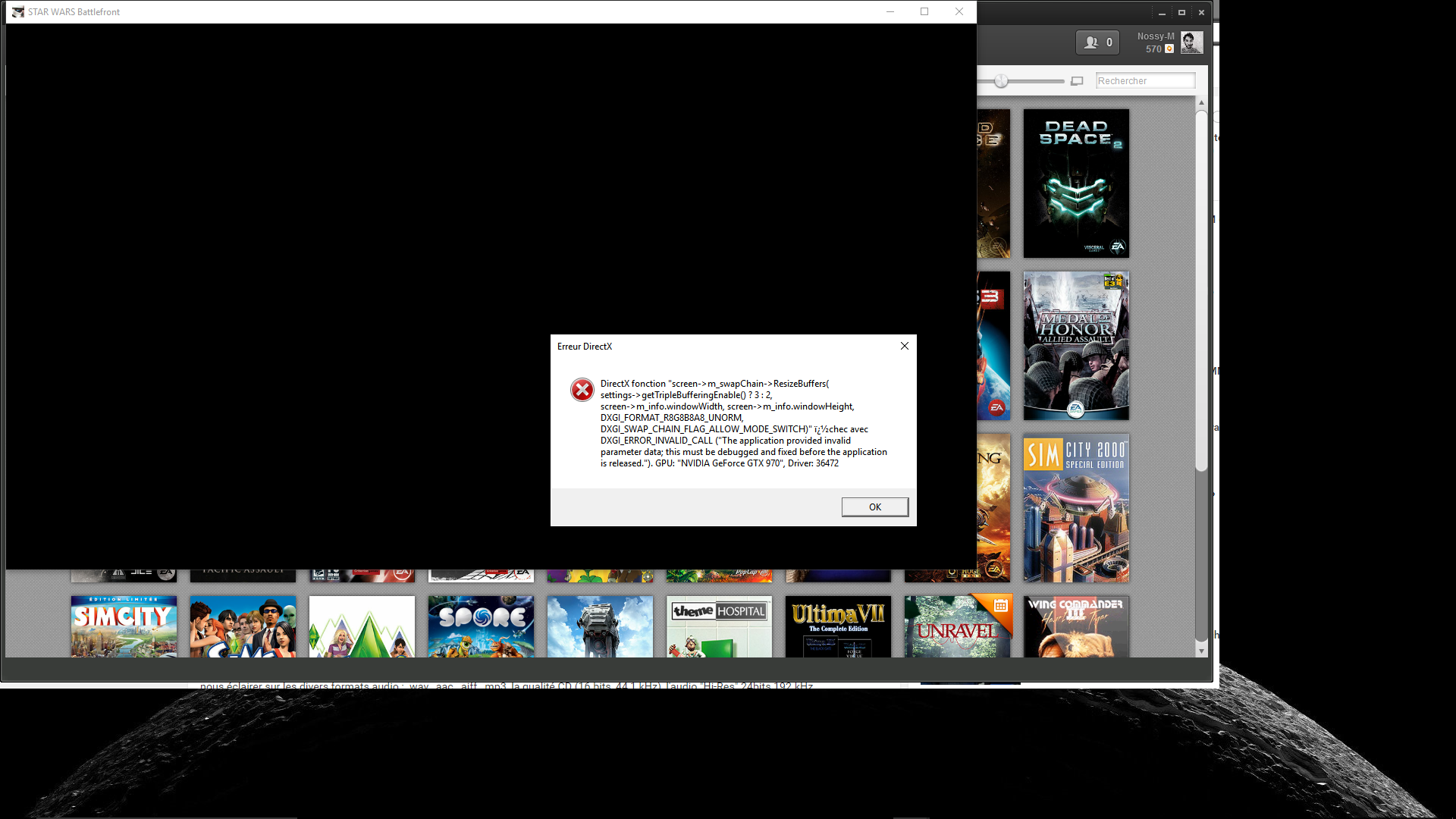The image size is (1456, 819).
Task: Maximize the Origin client window
Action: tap(1181, 13)
